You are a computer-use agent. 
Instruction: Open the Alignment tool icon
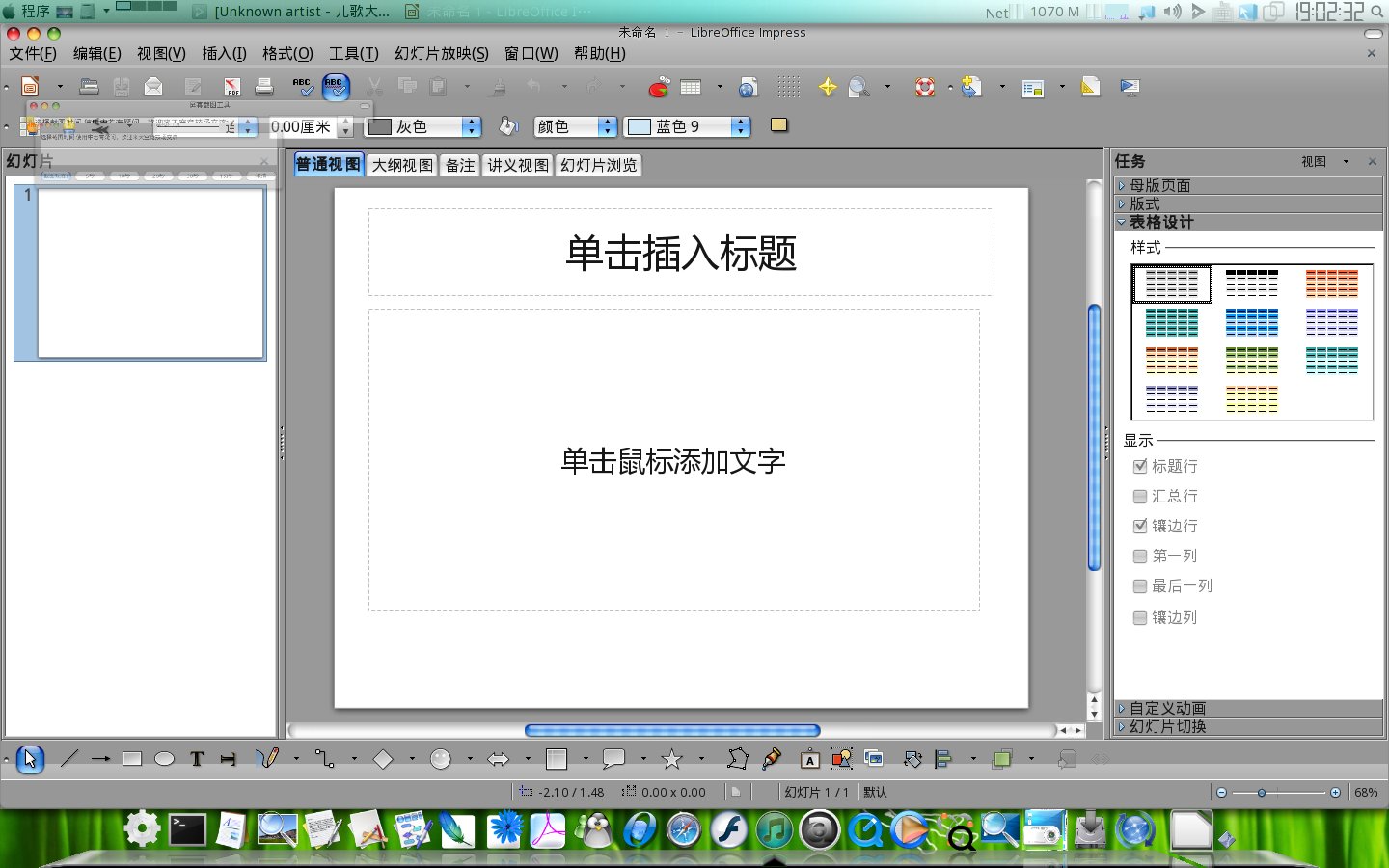tap(944, 759)
